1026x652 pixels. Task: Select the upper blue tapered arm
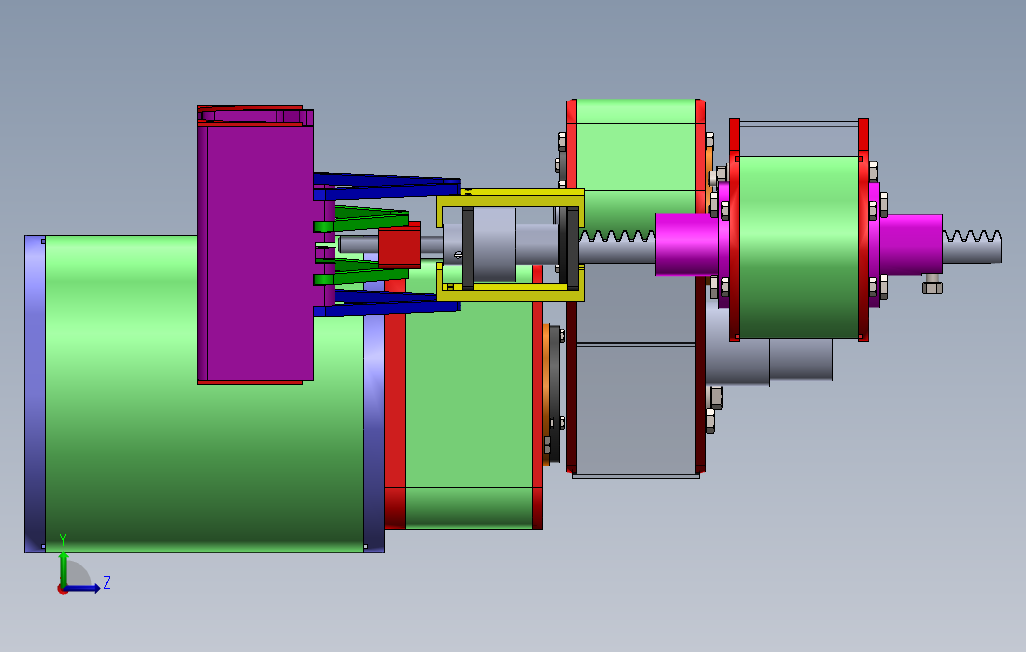coord(386,186)
